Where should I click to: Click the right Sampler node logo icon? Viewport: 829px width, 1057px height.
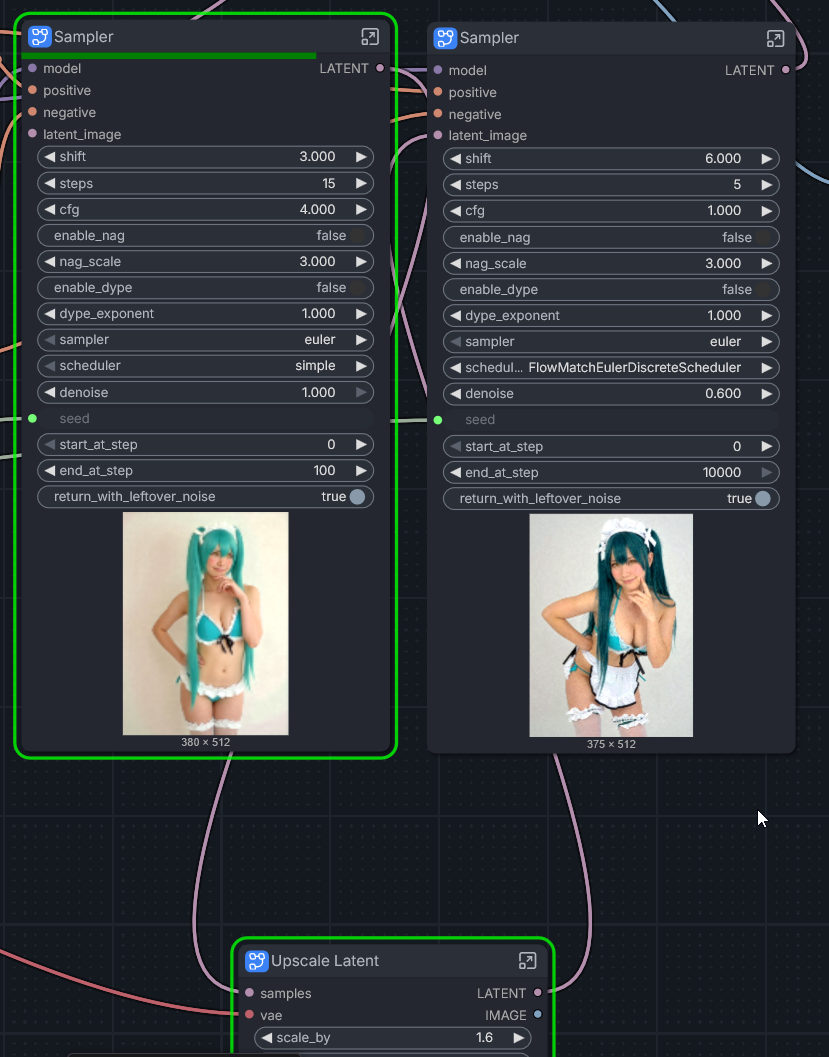pos(446,38)
